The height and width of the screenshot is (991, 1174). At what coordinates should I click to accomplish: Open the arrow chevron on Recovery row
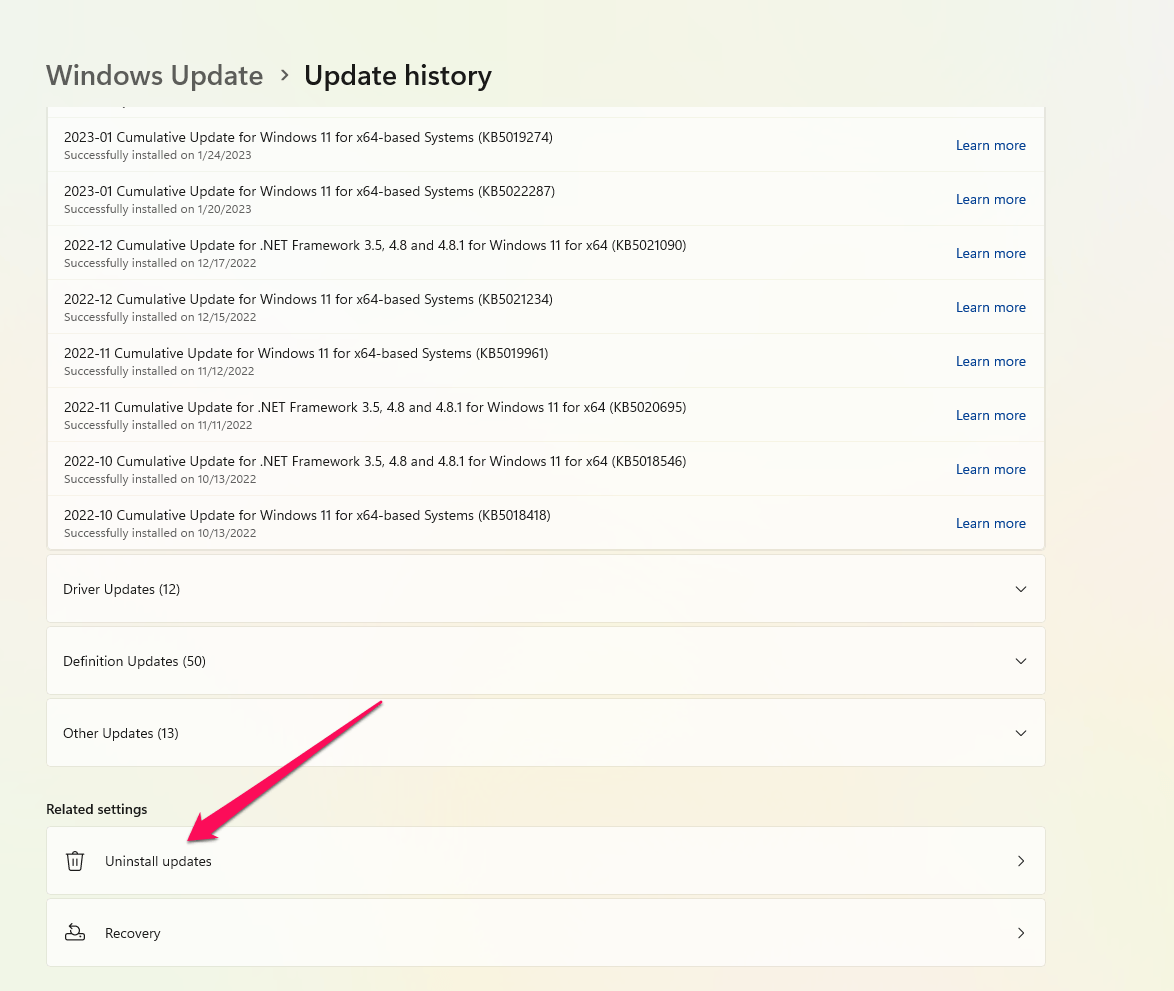1021,933
